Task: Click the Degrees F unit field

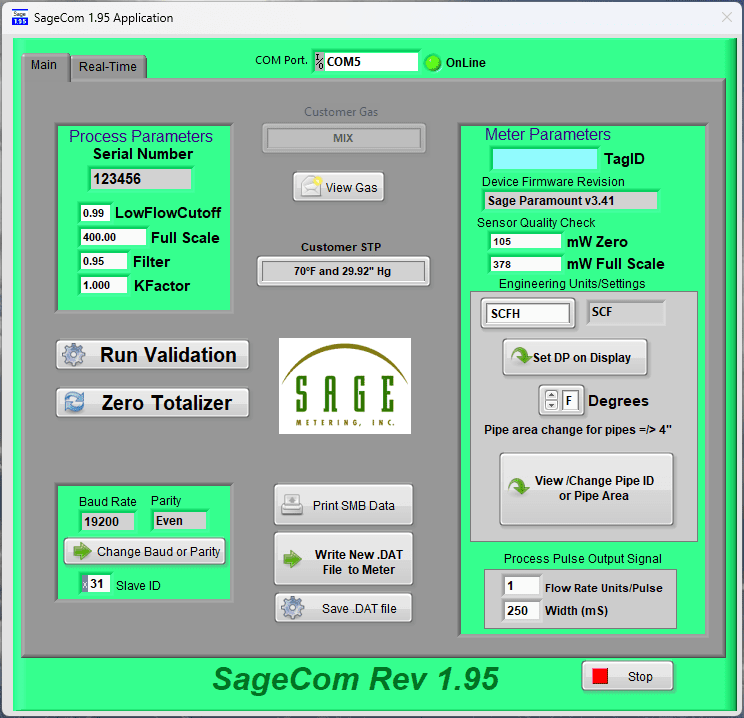Action: pyautogui.click(x=571, y=401)
